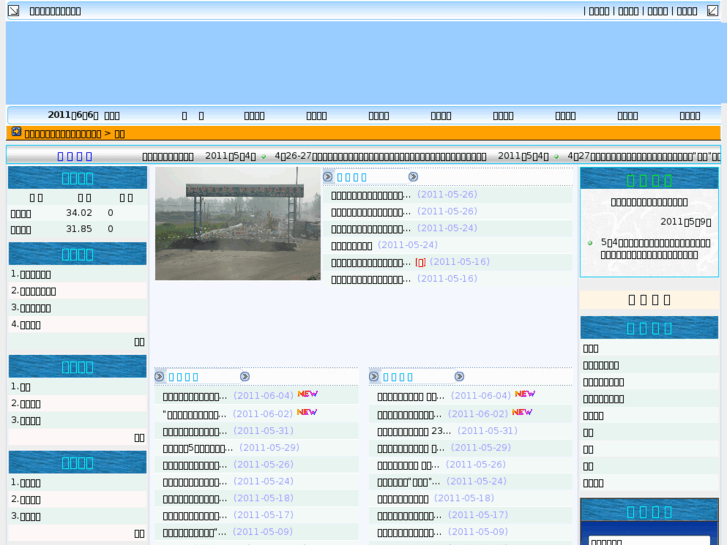Click the 31.85 value in the table
The width and height of the screenshot is (727, 545).
click(79, 229)
